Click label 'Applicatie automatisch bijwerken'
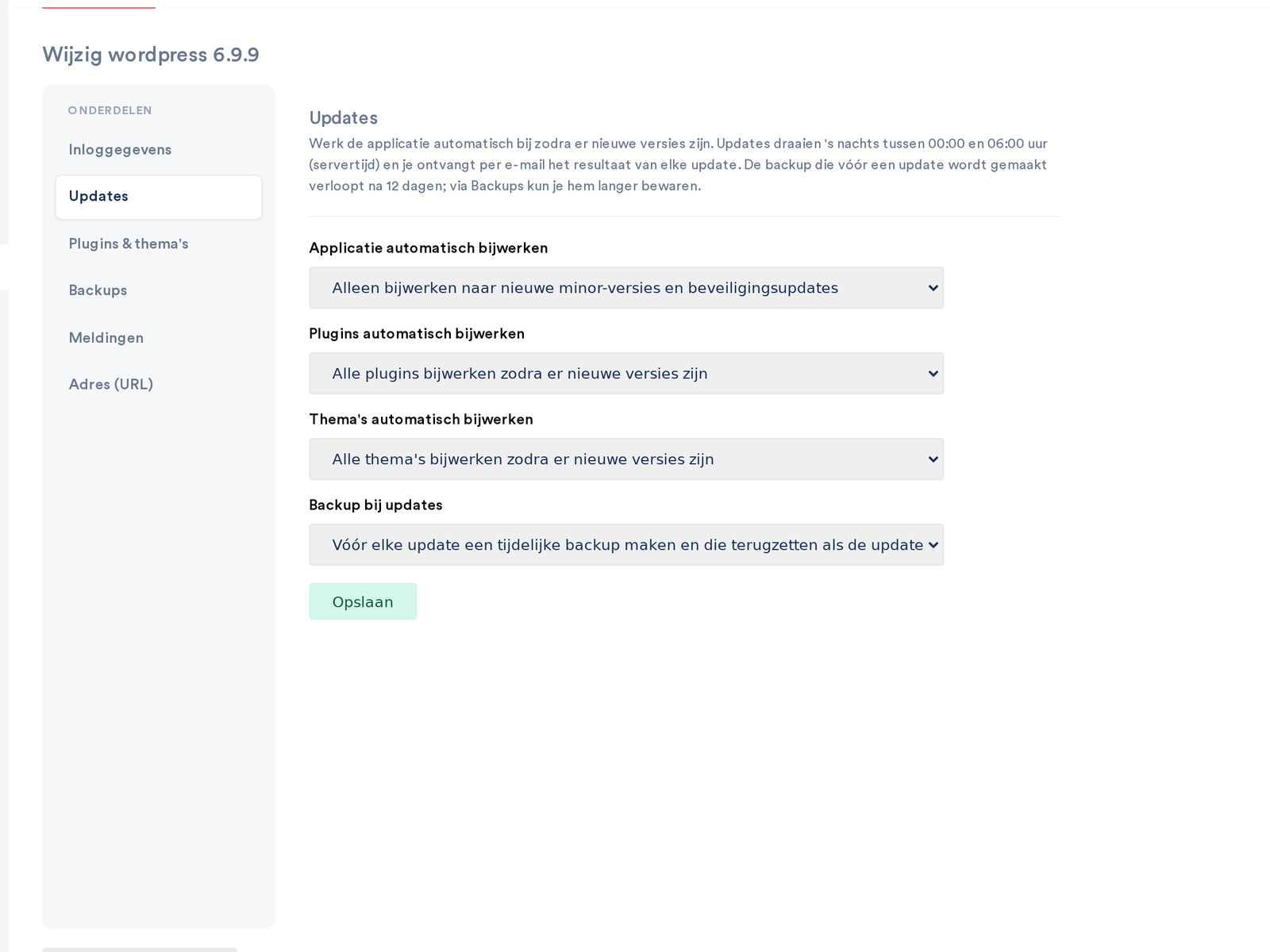Image resolution: width=1270 pixels, height=952 pixels. click(x=429, y=248)
